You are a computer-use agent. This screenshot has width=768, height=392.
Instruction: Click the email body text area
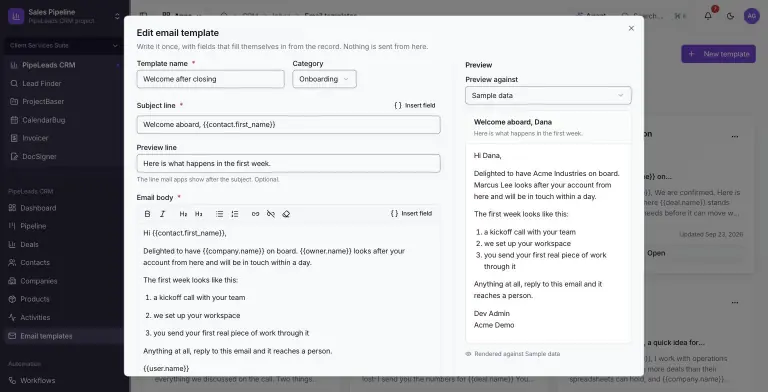point(288,299)
